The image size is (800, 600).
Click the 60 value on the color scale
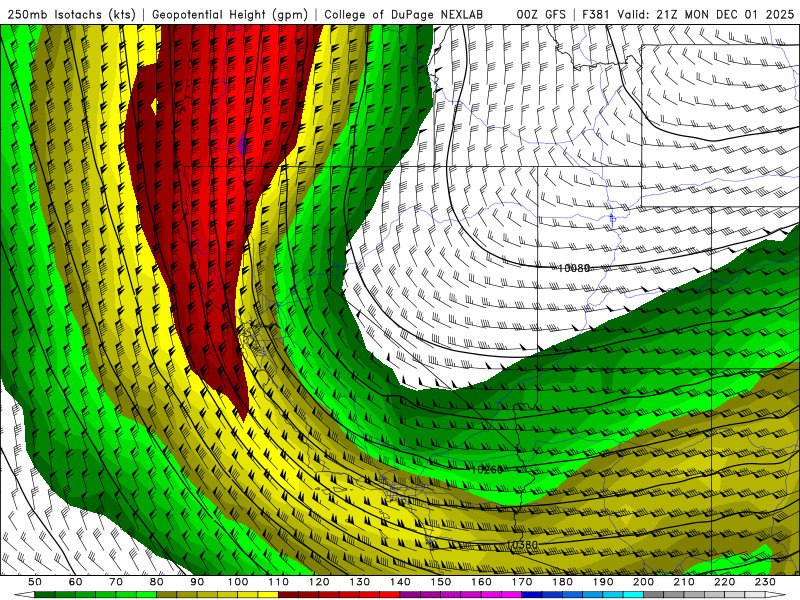[x=75, y=582]
